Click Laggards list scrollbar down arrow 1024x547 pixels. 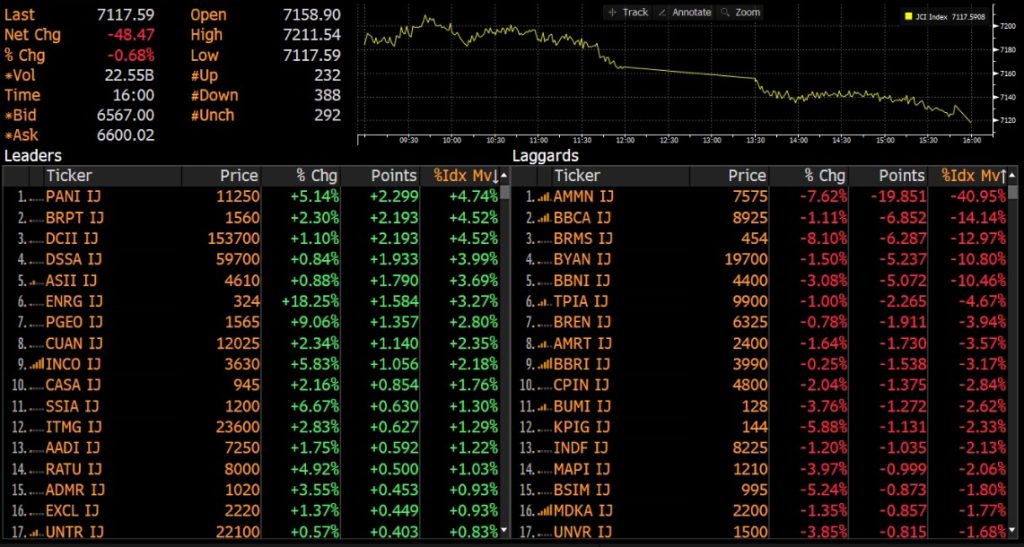1013,530
